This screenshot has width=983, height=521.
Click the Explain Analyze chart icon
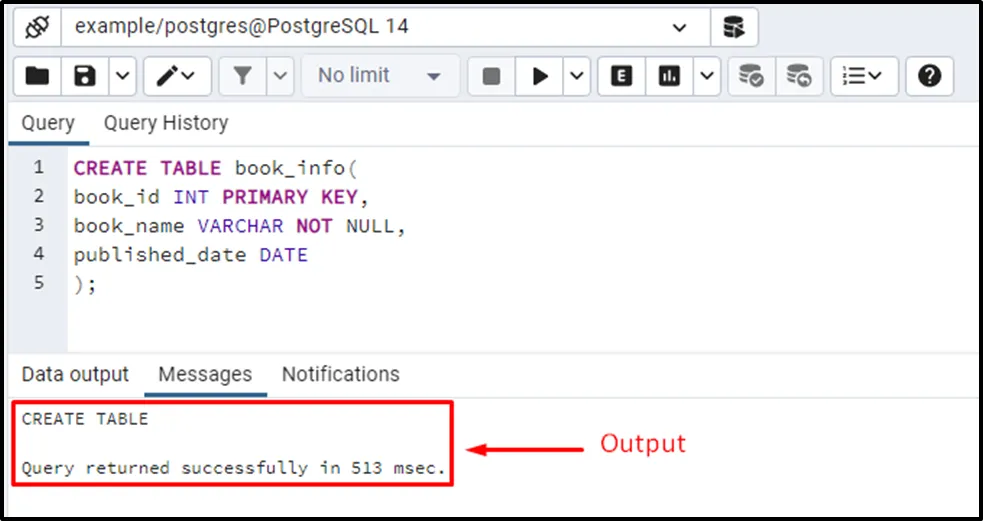point(669,76)
